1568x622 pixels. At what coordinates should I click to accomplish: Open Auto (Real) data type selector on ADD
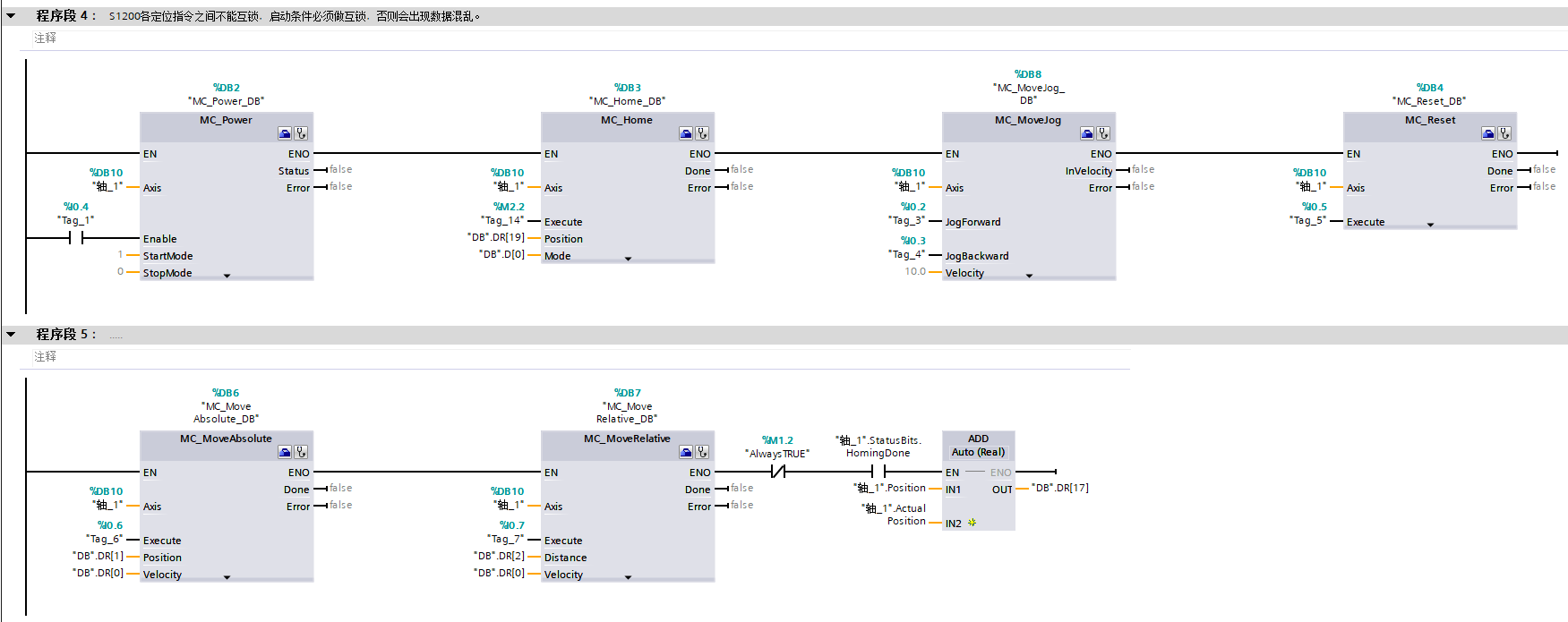click(x=978, y=453)
